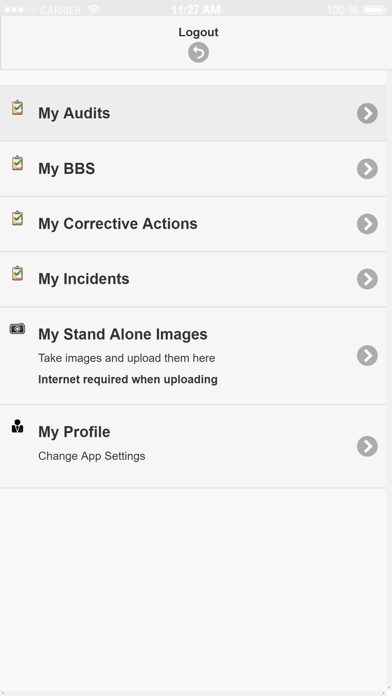Viewport: 392px width, 696px height.
Task: Select the My Incidents menu entry
Action: (x=193, y=279)
